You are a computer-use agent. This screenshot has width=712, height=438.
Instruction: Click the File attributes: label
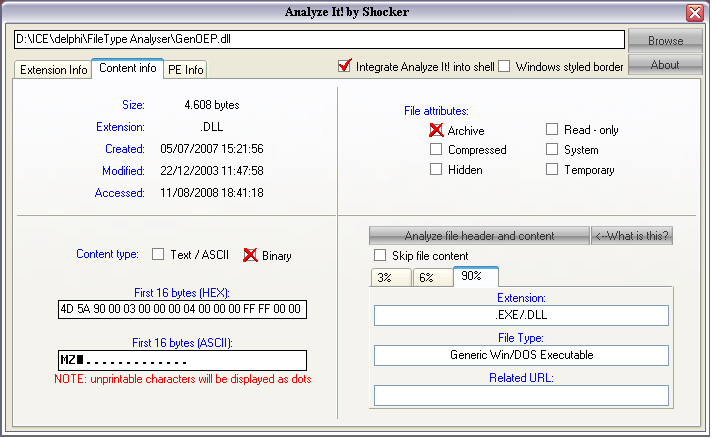coord(436,111)
